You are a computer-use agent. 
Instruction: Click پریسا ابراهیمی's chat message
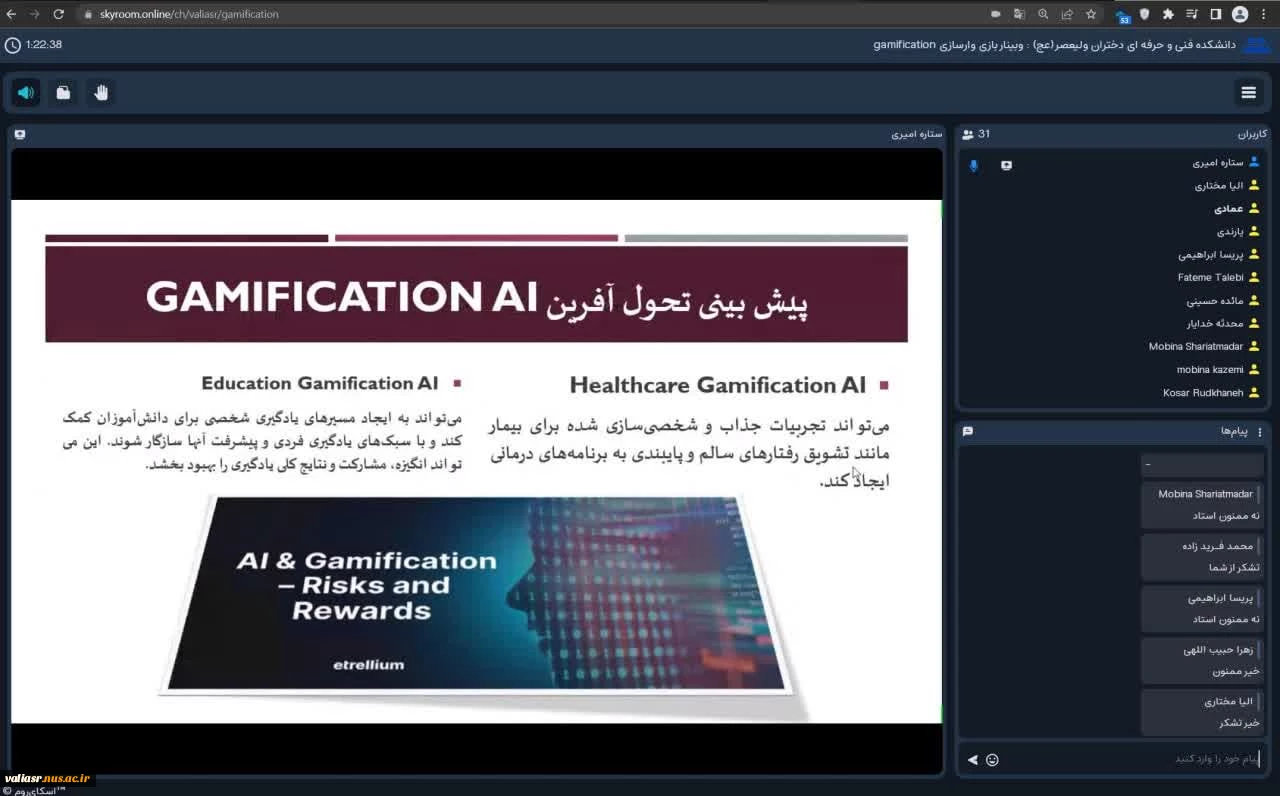tap(1202, 609)
